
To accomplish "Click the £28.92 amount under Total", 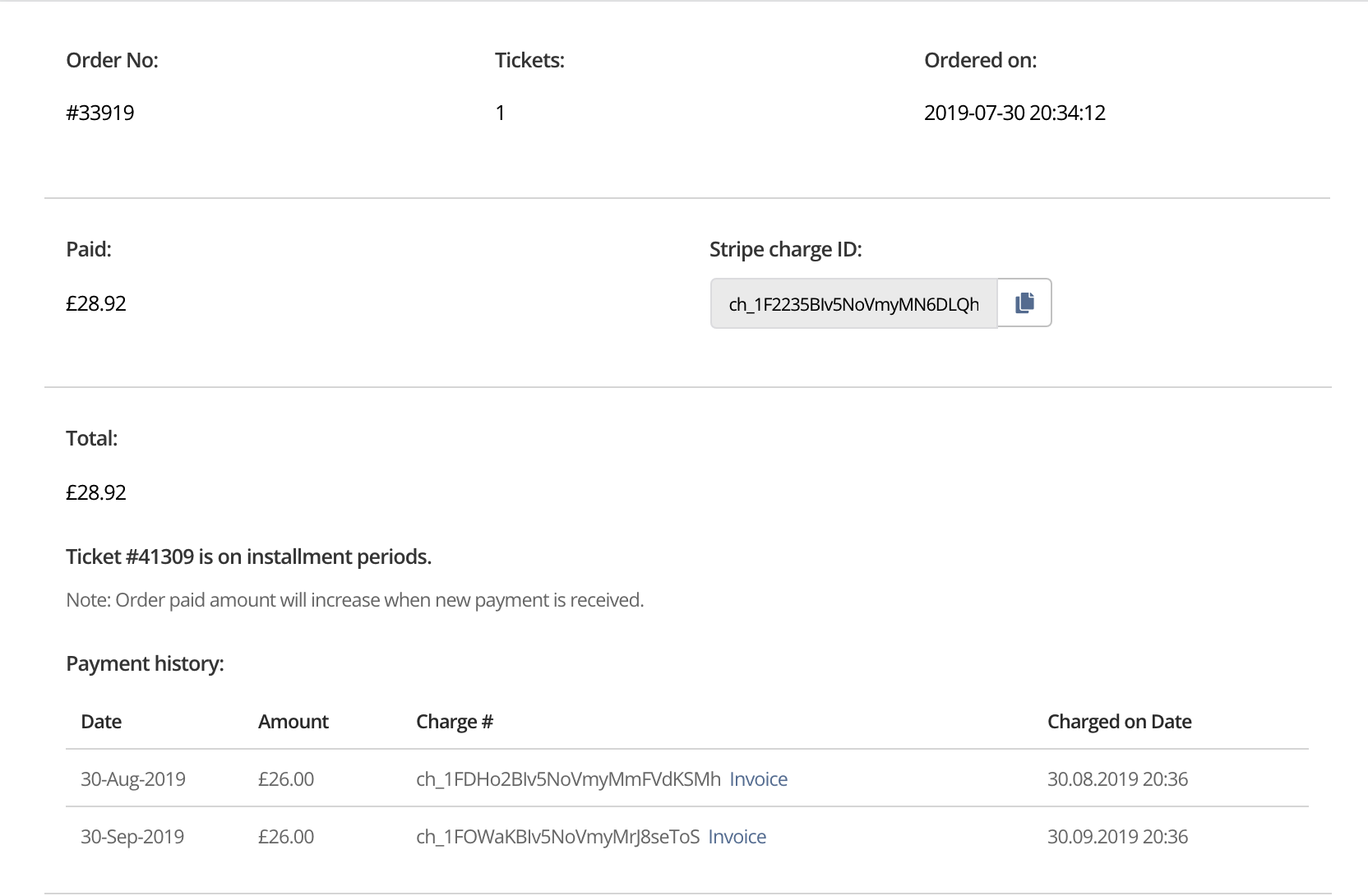I will (96, 492).
